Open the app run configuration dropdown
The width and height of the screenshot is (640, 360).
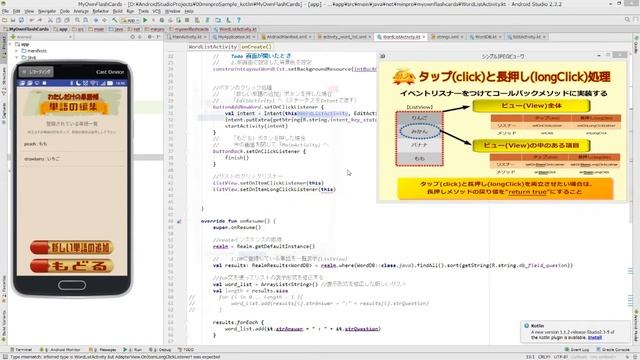point(129,20)
